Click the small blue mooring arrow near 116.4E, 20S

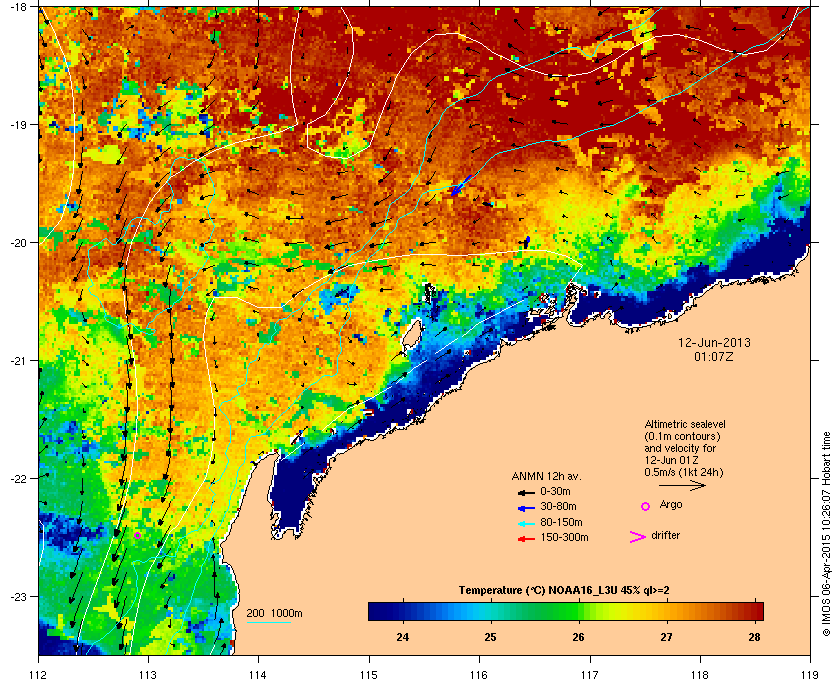[x=527, y=242]
